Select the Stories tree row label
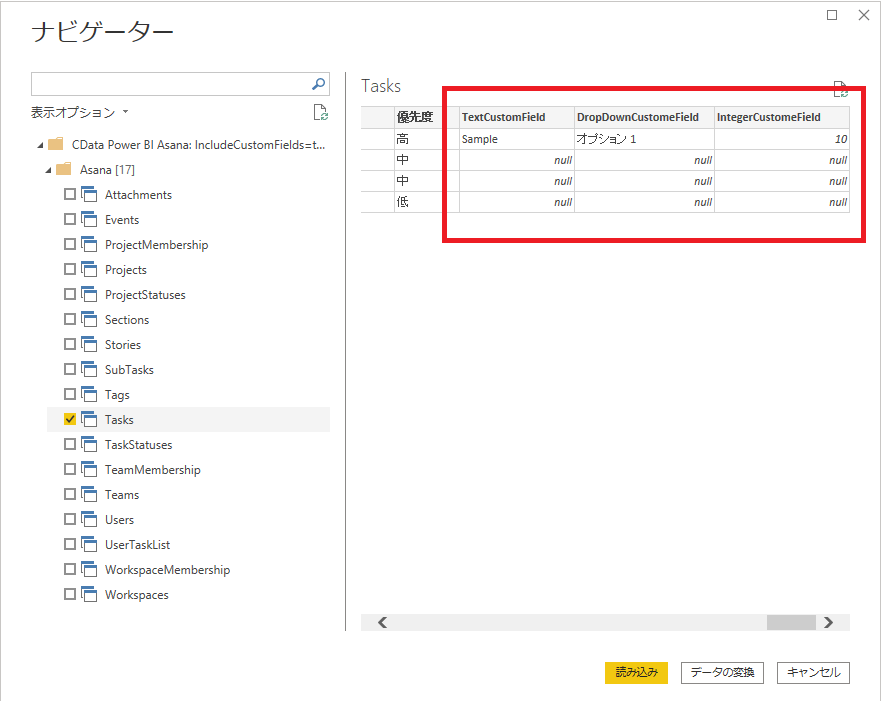 click(123, 345)
